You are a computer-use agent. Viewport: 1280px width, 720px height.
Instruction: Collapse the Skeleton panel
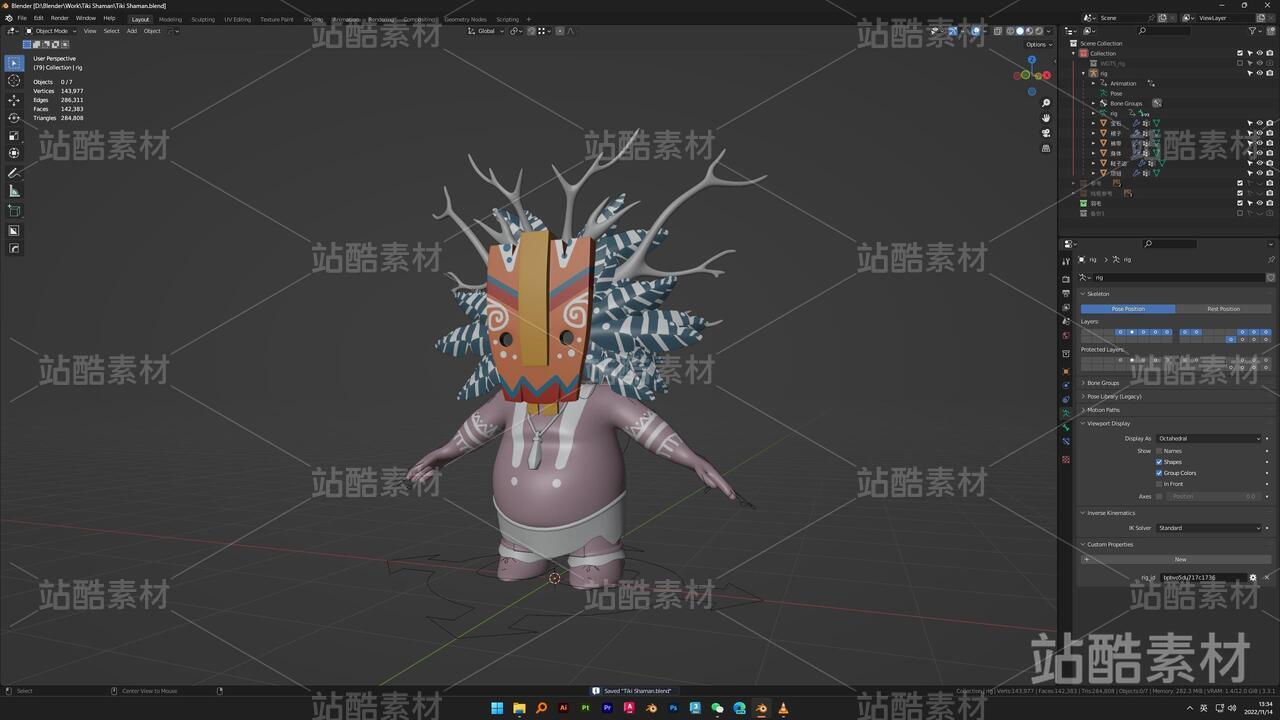[1098, 294]
